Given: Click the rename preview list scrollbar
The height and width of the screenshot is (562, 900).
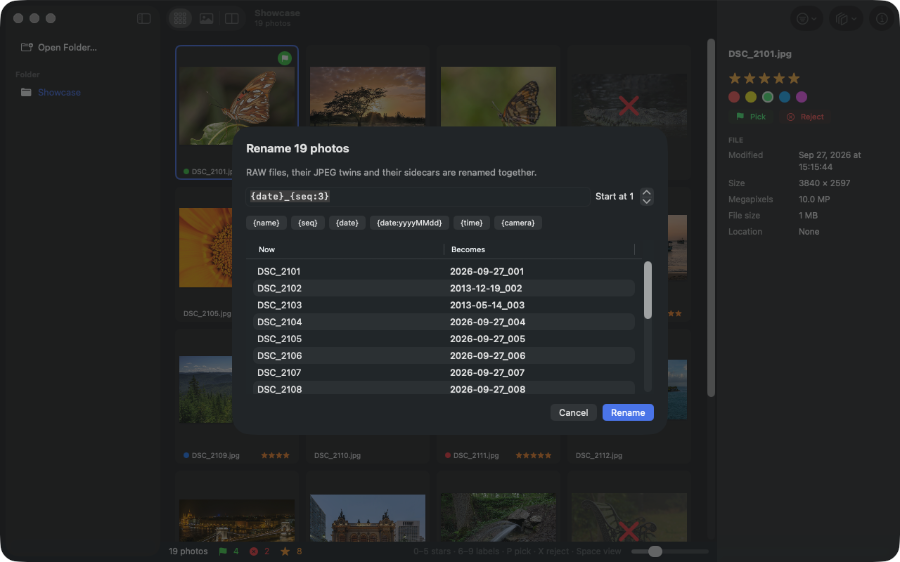Looking at the screenshot, I should click(647, 290).
